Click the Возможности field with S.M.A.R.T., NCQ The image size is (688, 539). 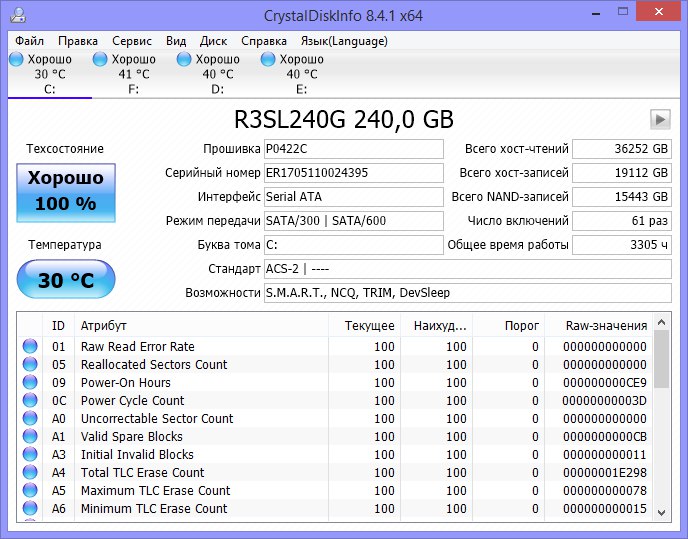tap(468, 293)
